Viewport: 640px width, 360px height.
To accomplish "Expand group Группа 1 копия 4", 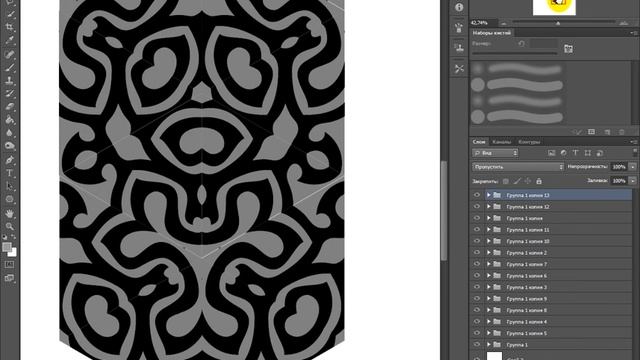I will point(489,322).
